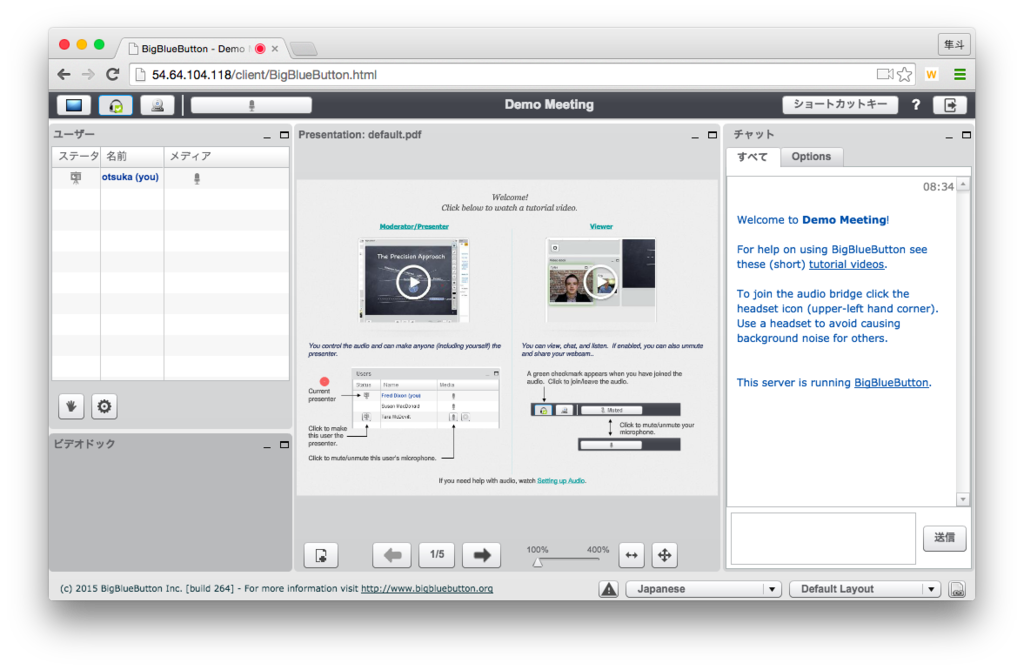Play the Viewer tutorial video
Image resolution: width=1024 pixels, height=670 pixels.
coord(600,282)
